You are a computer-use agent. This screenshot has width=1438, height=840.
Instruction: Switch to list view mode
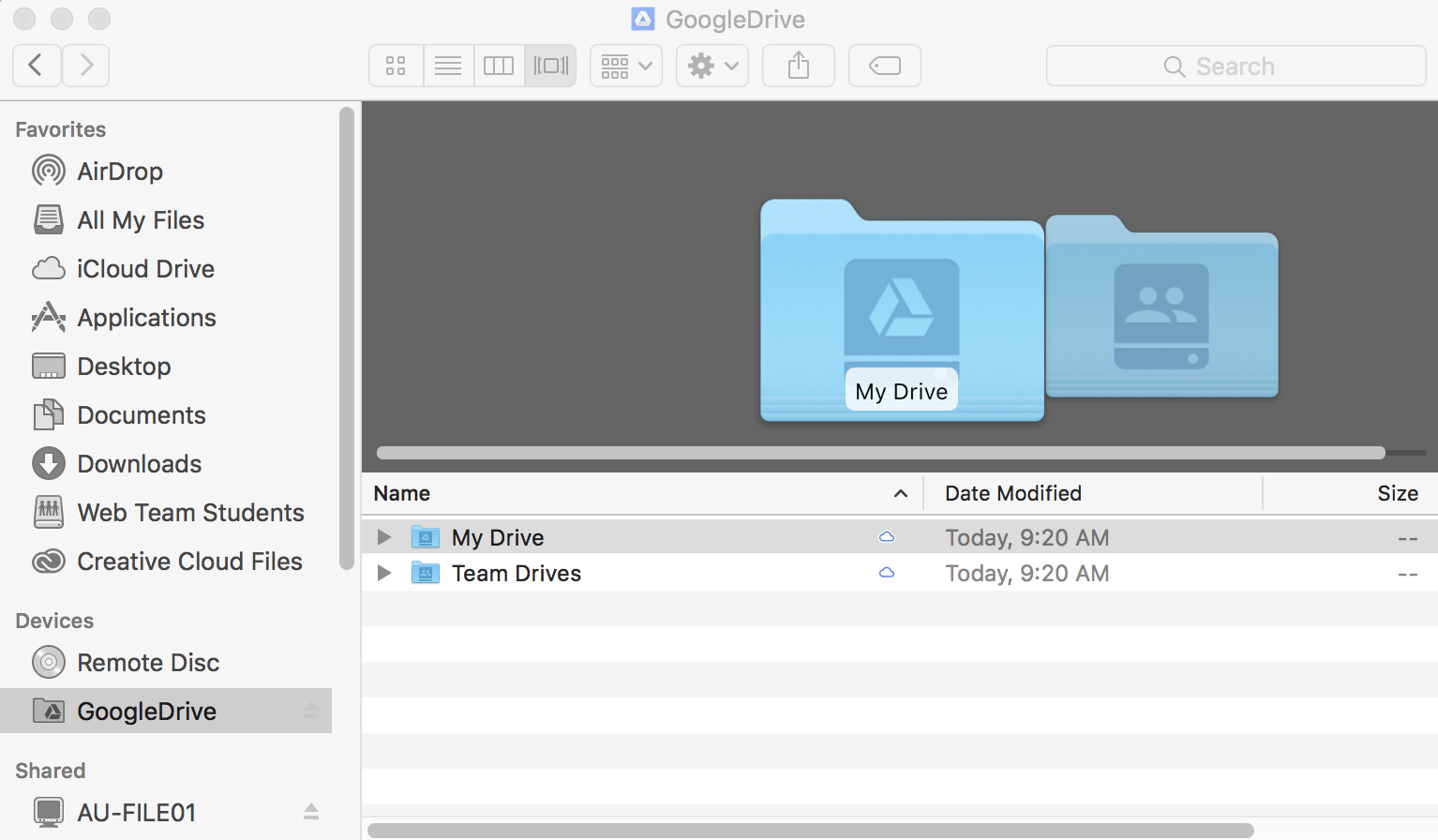coord(448,66)
